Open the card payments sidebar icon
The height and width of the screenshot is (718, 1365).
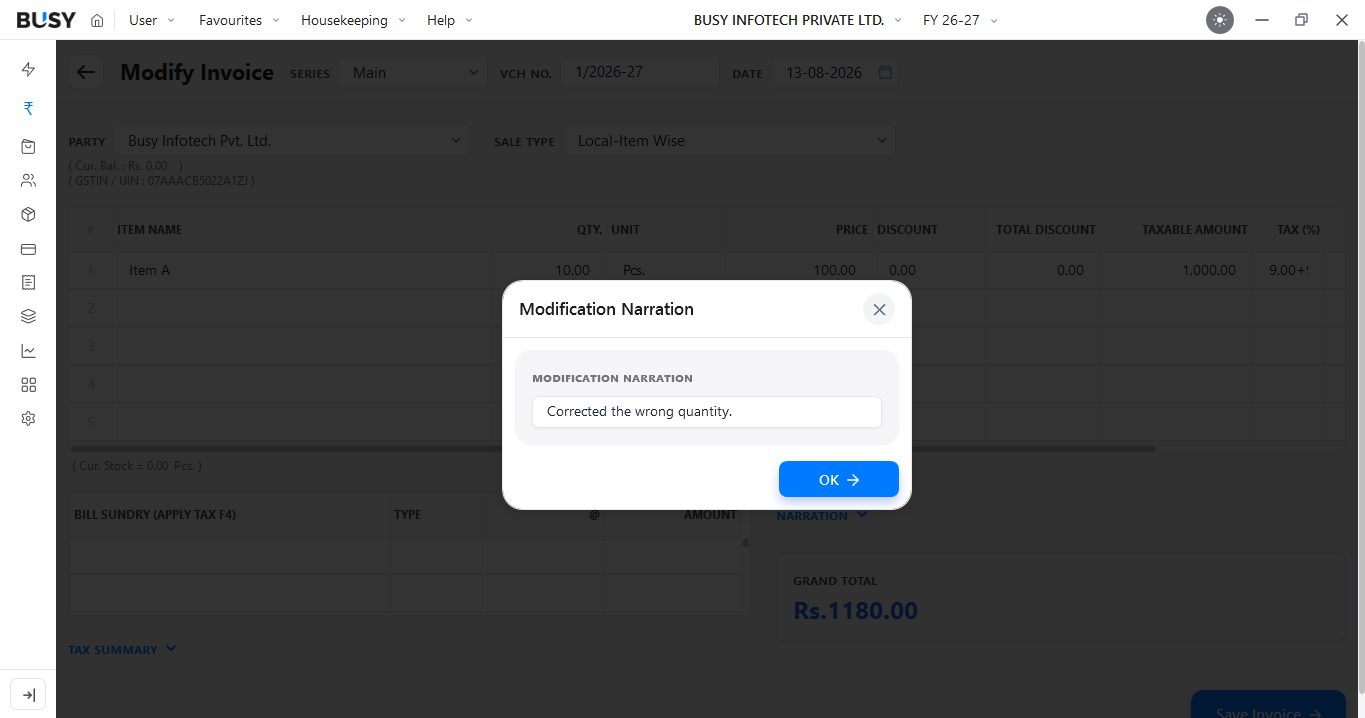click(28, 249)
